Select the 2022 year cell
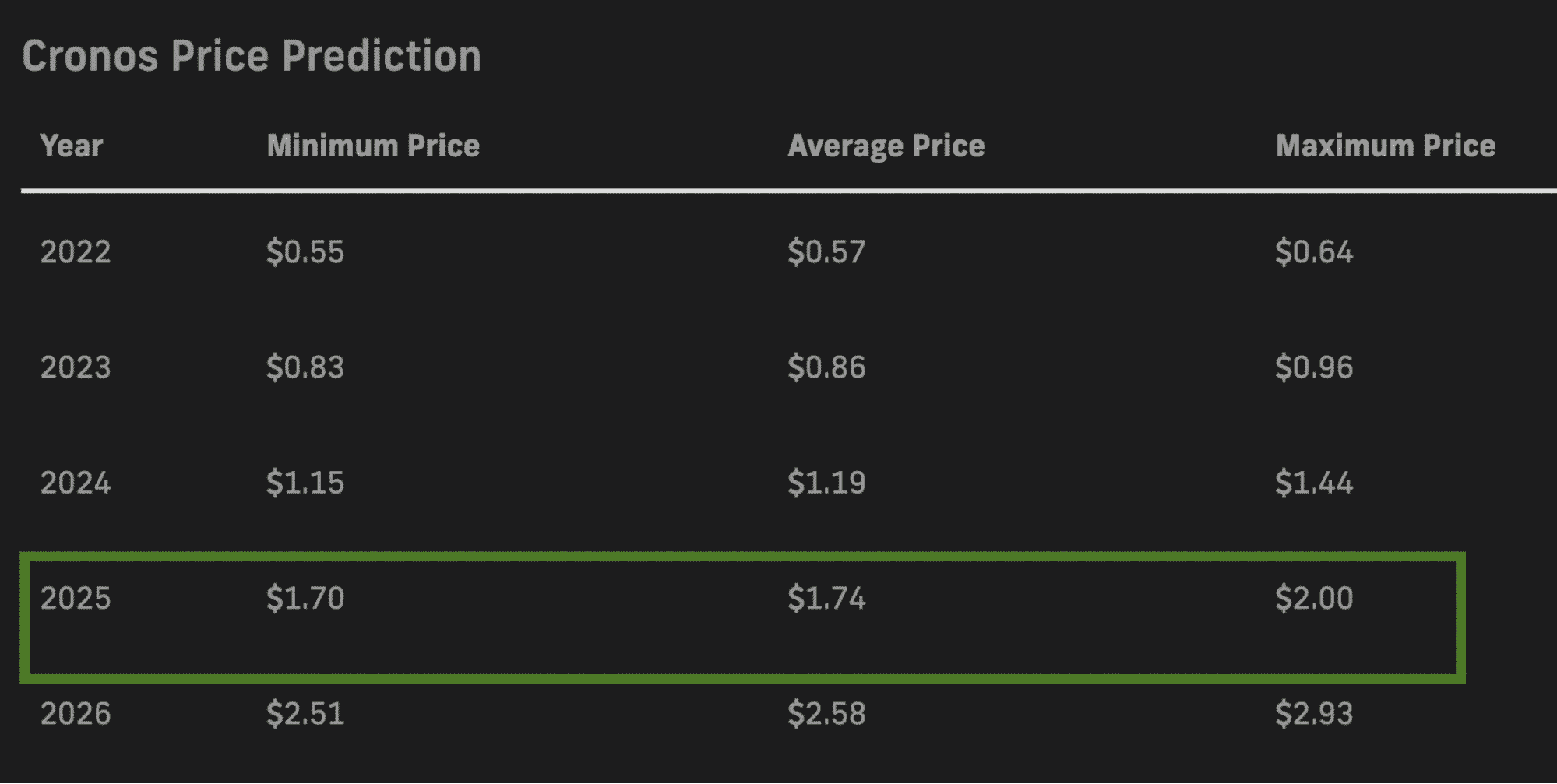This screenshot has width=1557, height=784. [76, 252]
